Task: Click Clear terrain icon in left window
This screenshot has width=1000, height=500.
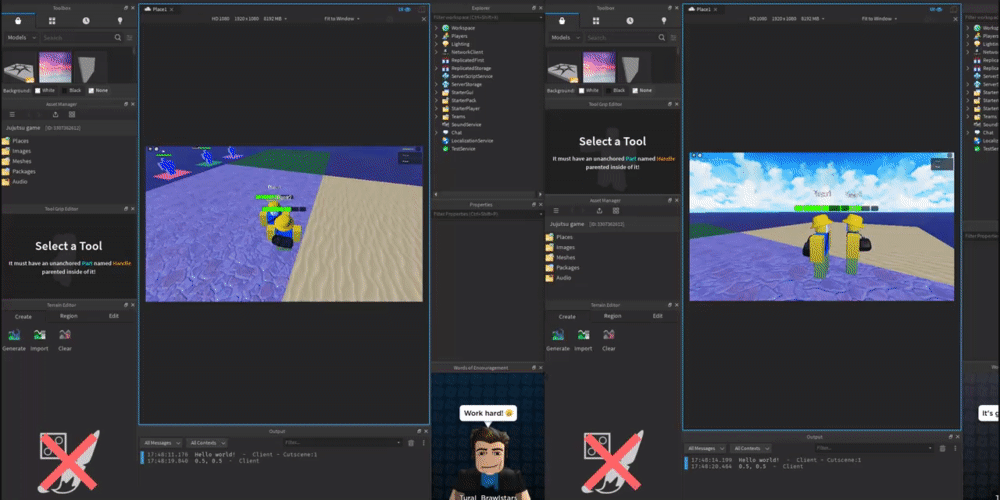Action: [64, 335]
